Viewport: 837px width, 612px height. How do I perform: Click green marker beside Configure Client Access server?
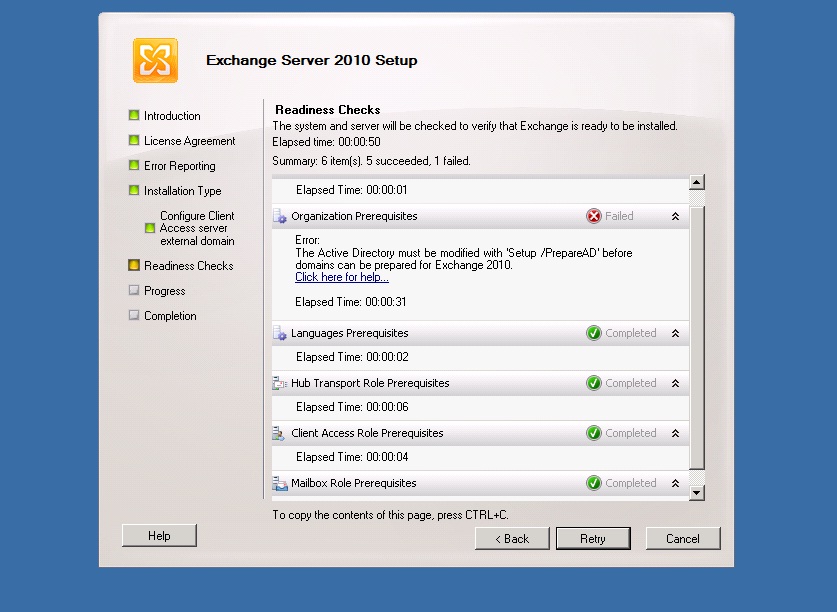pyautogui.click(x=150, y=228)
